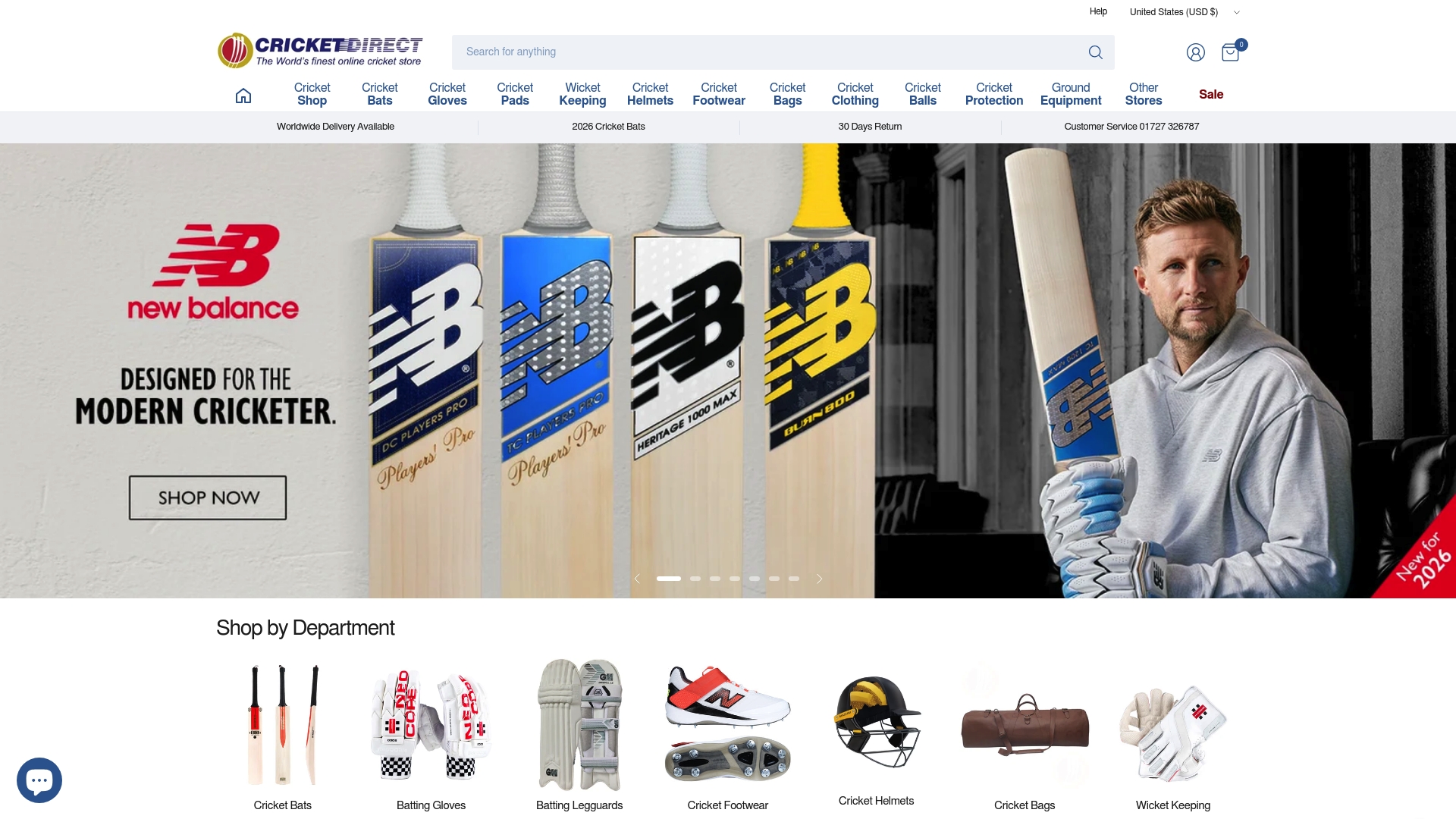The width and height of the screenshot is (1456, 819).
Task: Select the third carousel pagination dot
Action: [715, 578]
